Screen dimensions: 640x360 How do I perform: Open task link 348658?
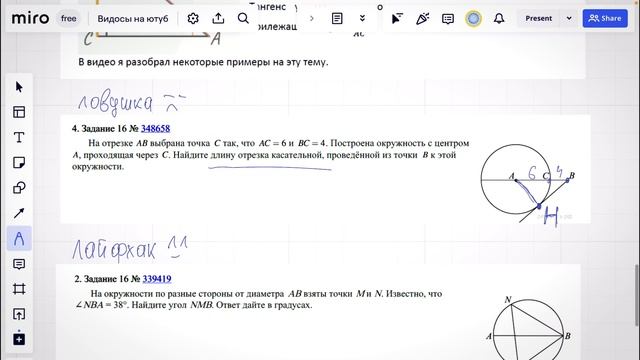[156, 129]
